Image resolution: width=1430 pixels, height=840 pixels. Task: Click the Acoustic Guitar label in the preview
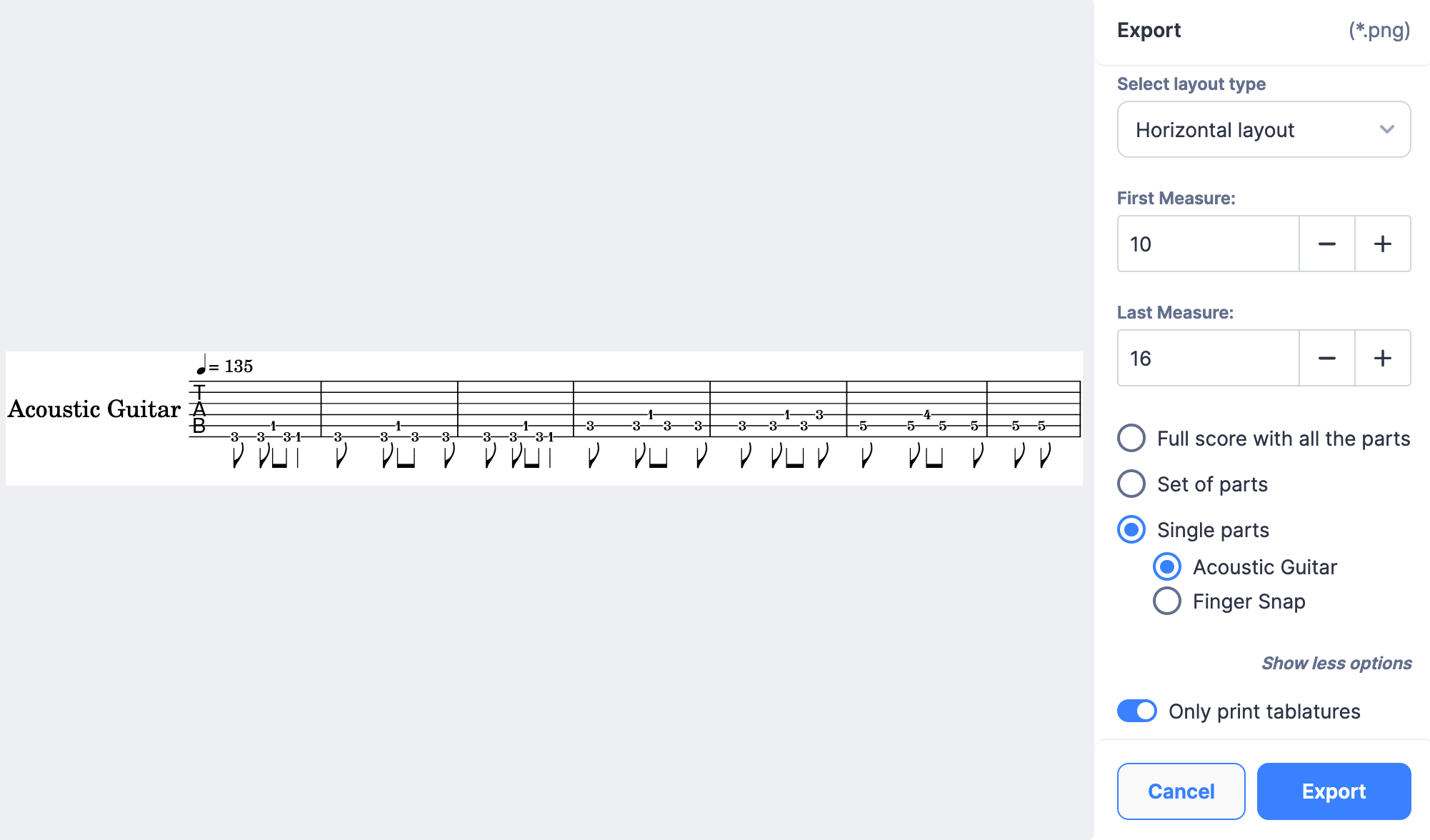tap(94, 409)
